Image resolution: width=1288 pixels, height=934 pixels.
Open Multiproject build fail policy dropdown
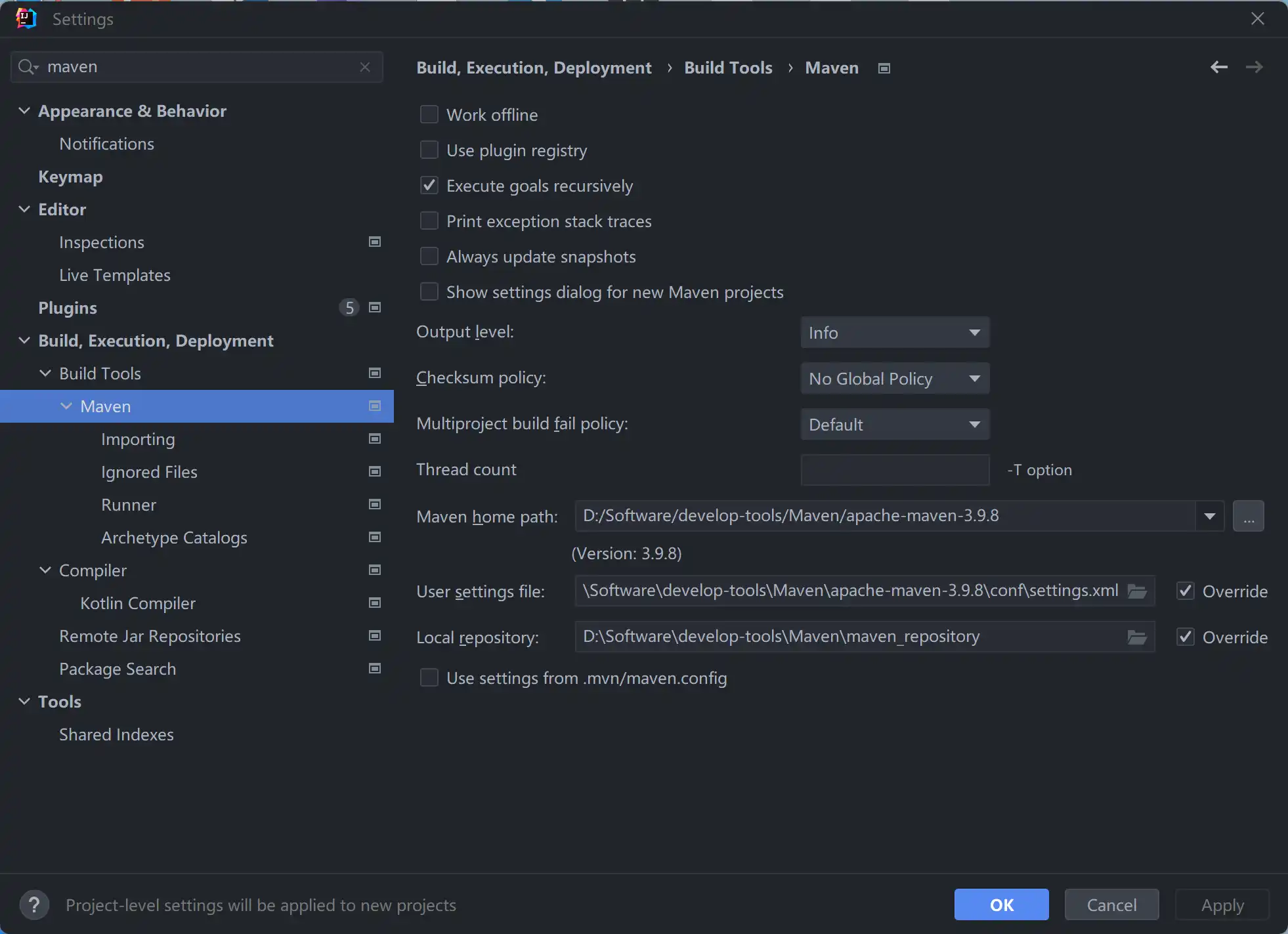click(x=895, y=425)
